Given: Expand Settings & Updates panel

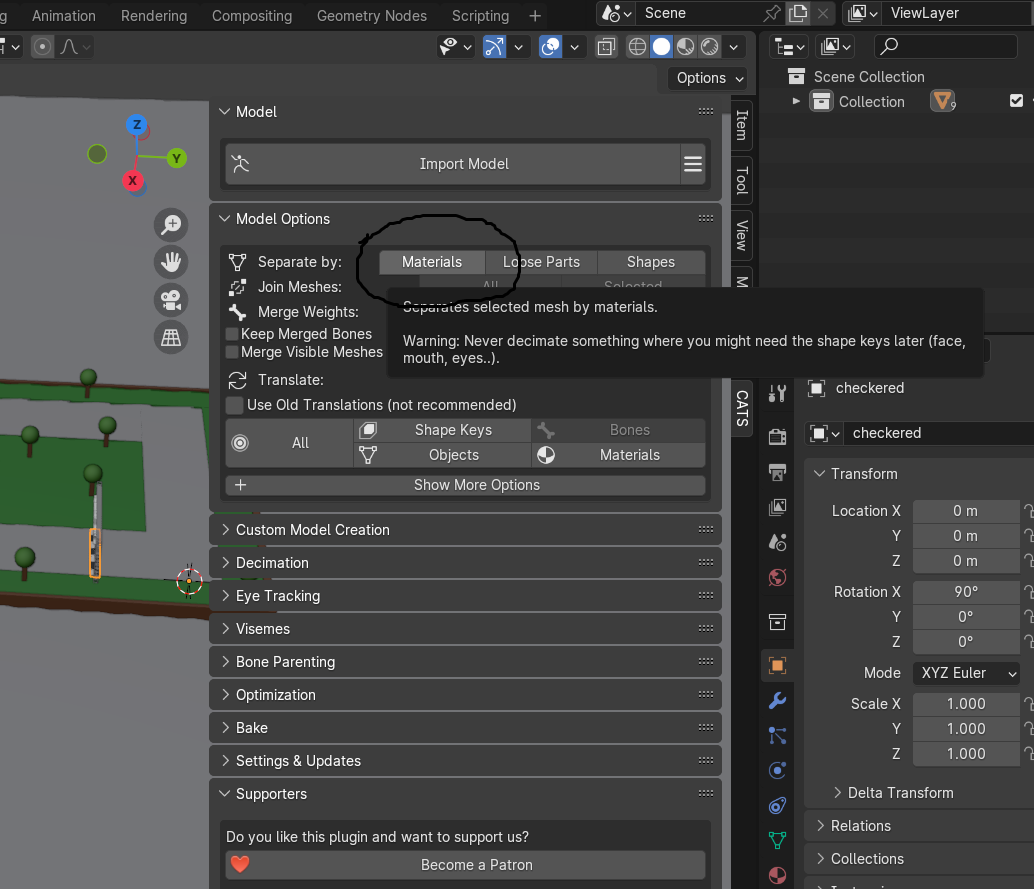Looking at the screenshot, I should 465,761.
